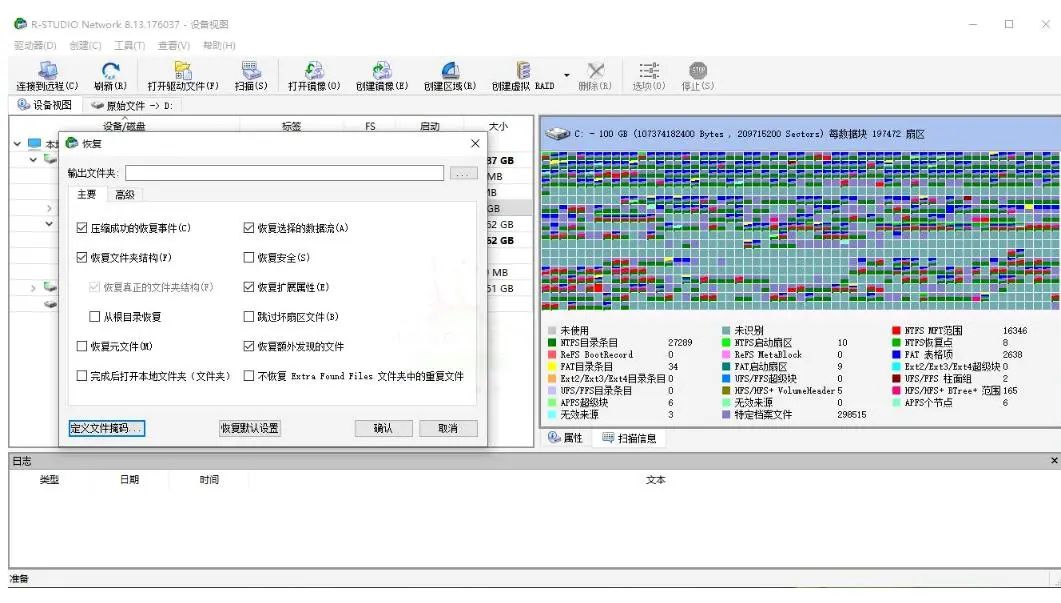Collapse the tree node beside the 52 GB row
Viewport: 1061px width, 603px height.
pos(49,223)
